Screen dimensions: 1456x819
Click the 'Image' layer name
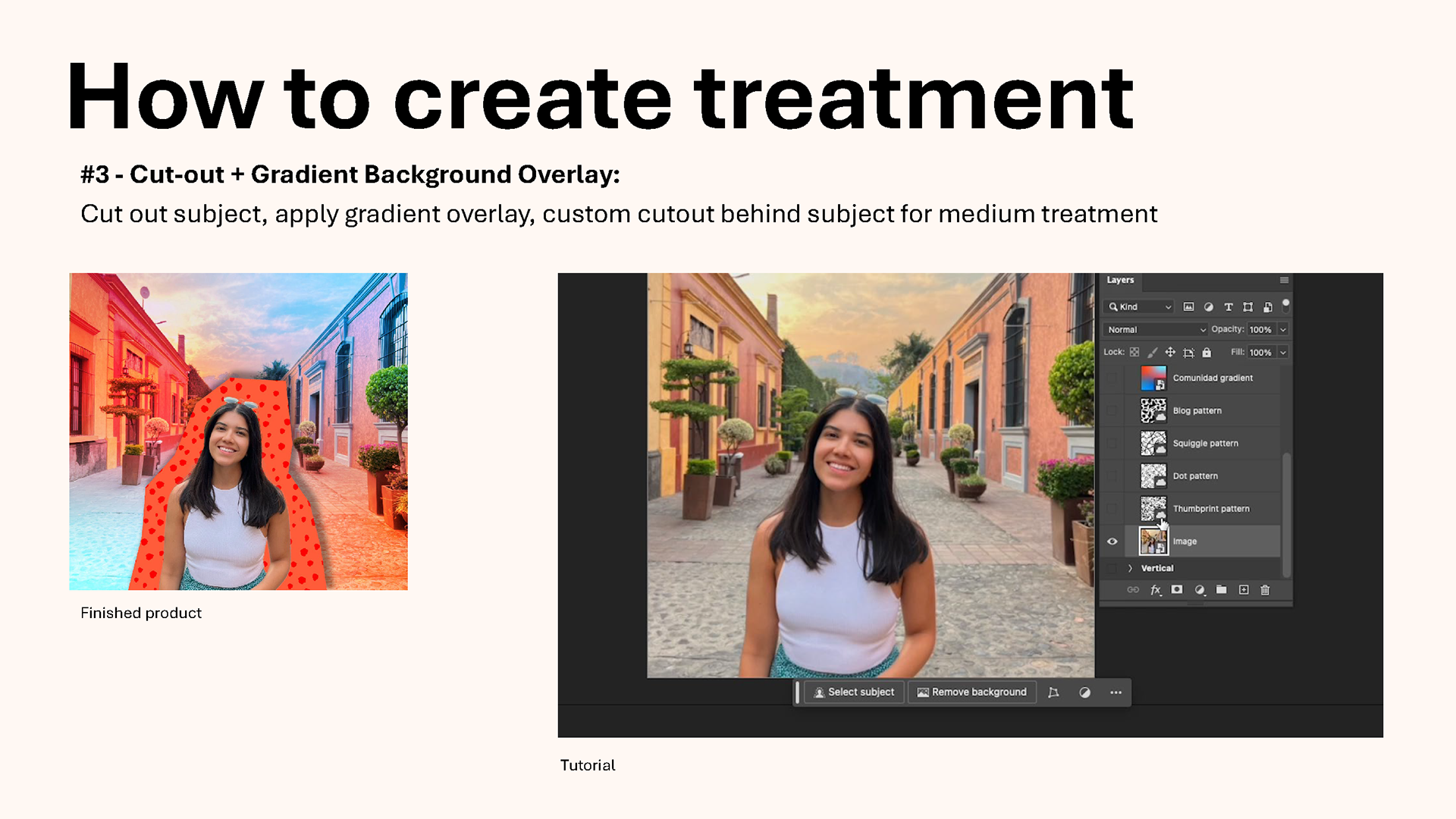[x=1185, y=541]
